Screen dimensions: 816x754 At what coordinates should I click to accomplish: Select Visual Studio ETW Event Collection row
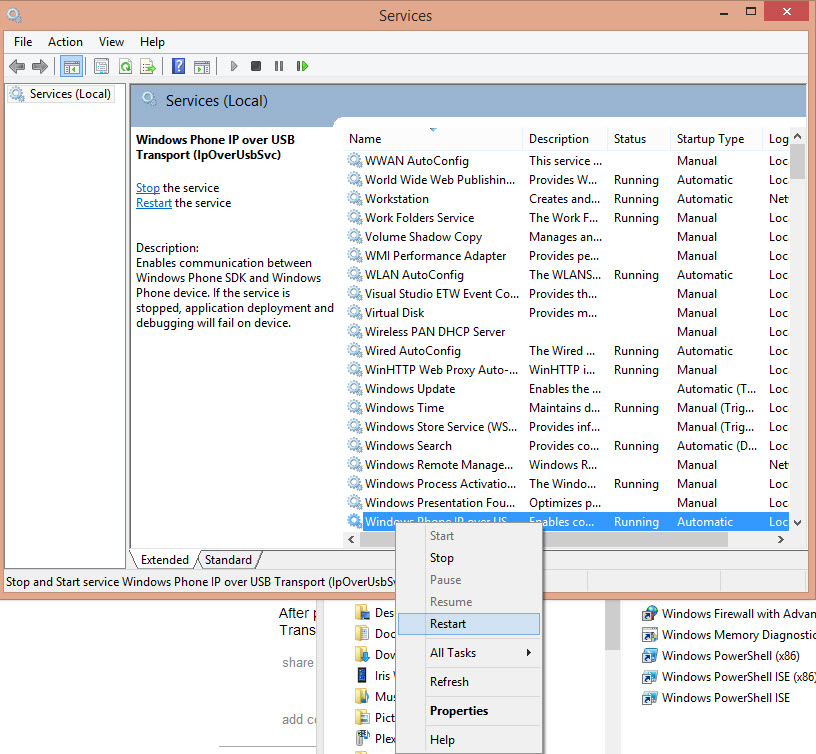click(x=567, y=293)
